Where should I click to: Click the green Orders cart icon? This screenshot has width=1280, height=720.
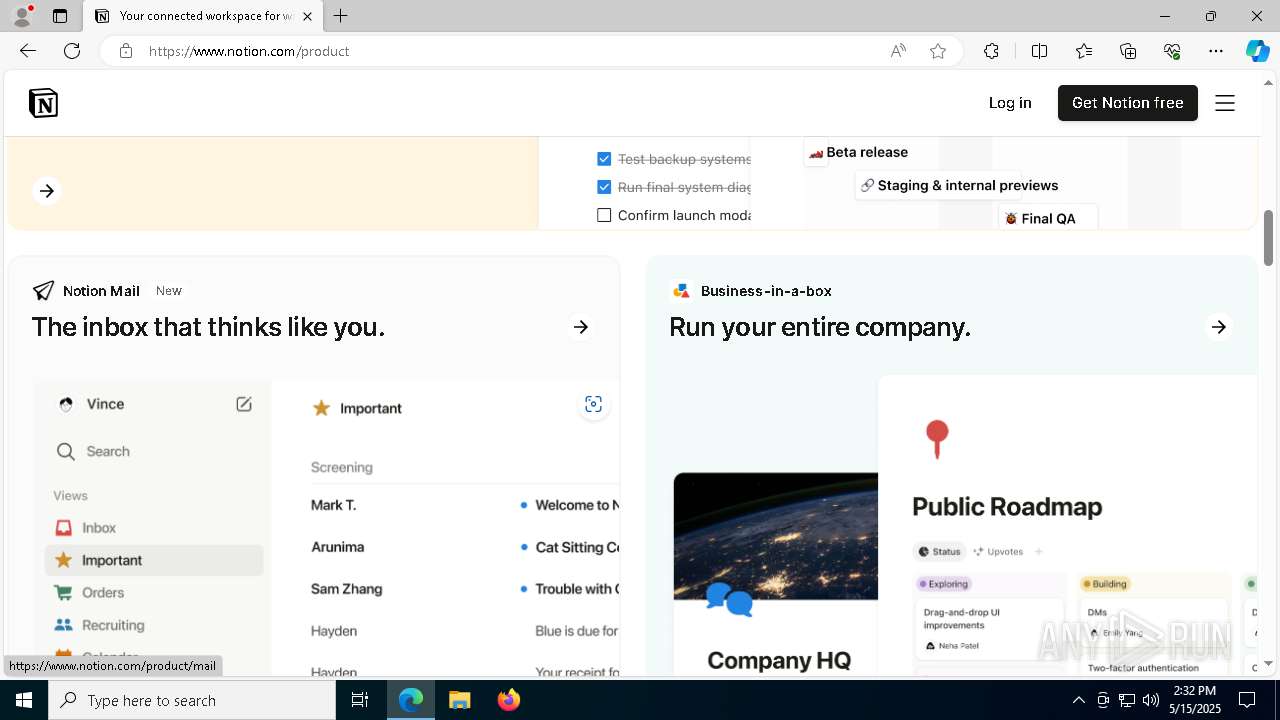[63, 593]
